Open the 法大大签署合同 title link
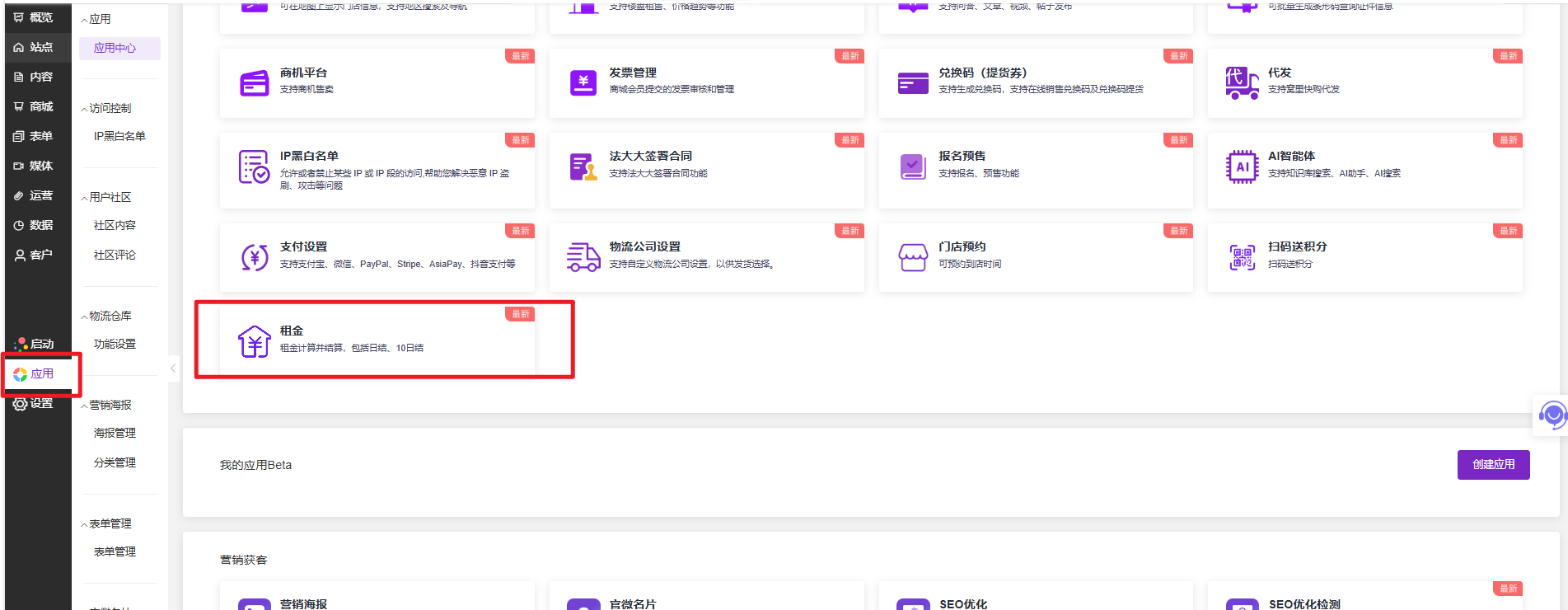The height and width of the screenshot is (610, 1568). [650, 156]
